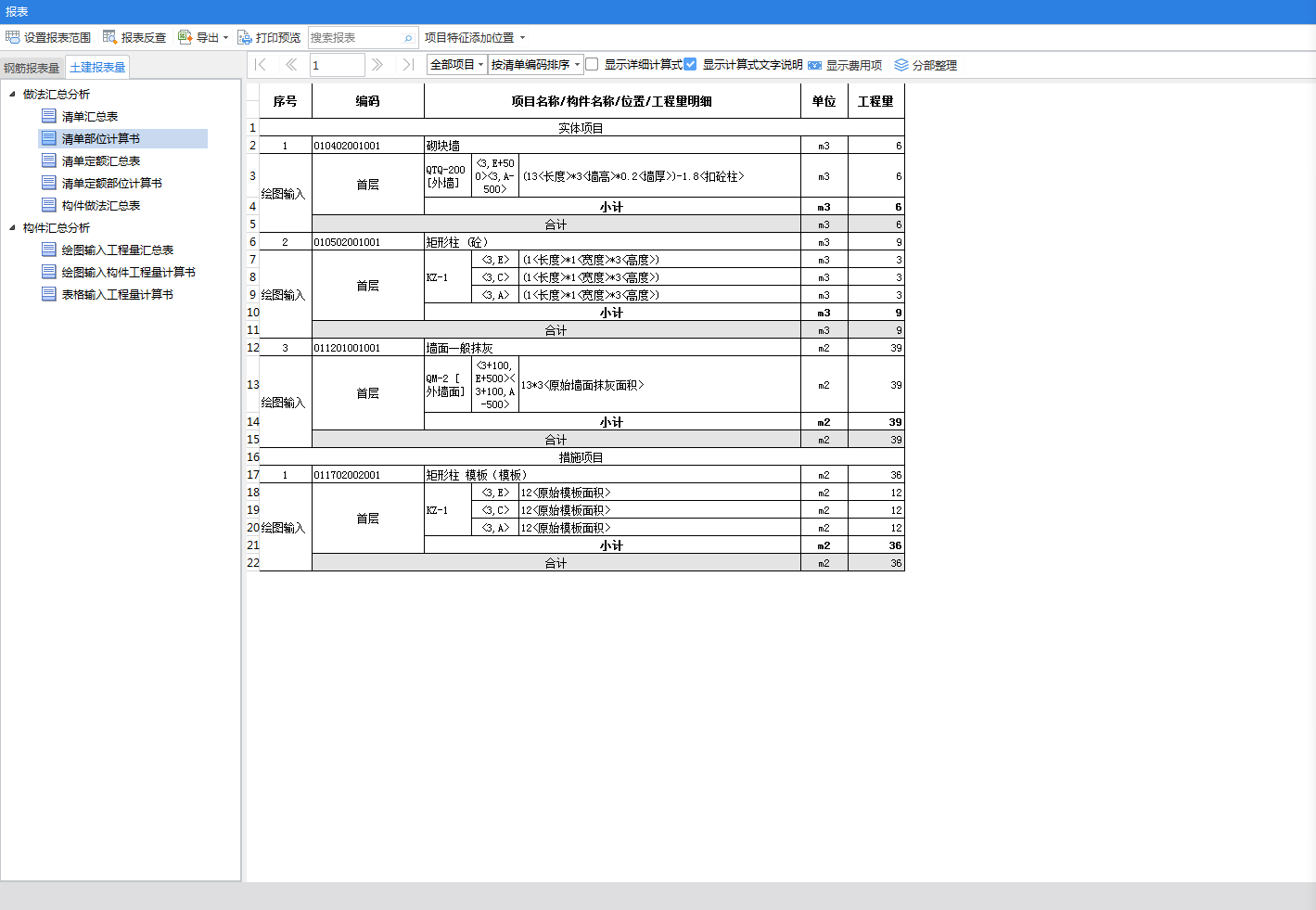Open 构件做法汇总表 report
The image size is (1316, 910).
[101, 205]
